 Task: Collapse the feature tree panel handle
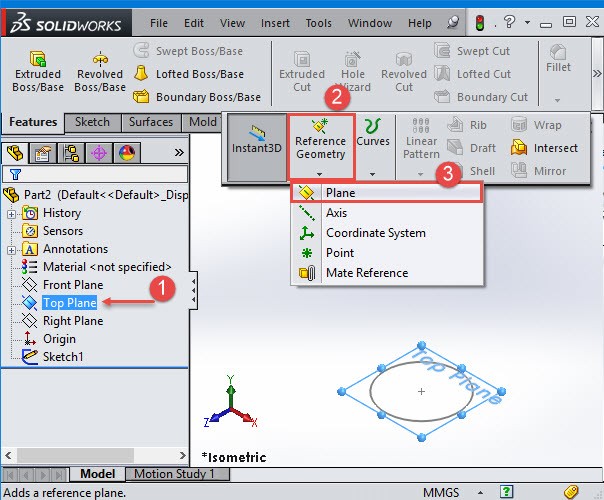point(193,290)
